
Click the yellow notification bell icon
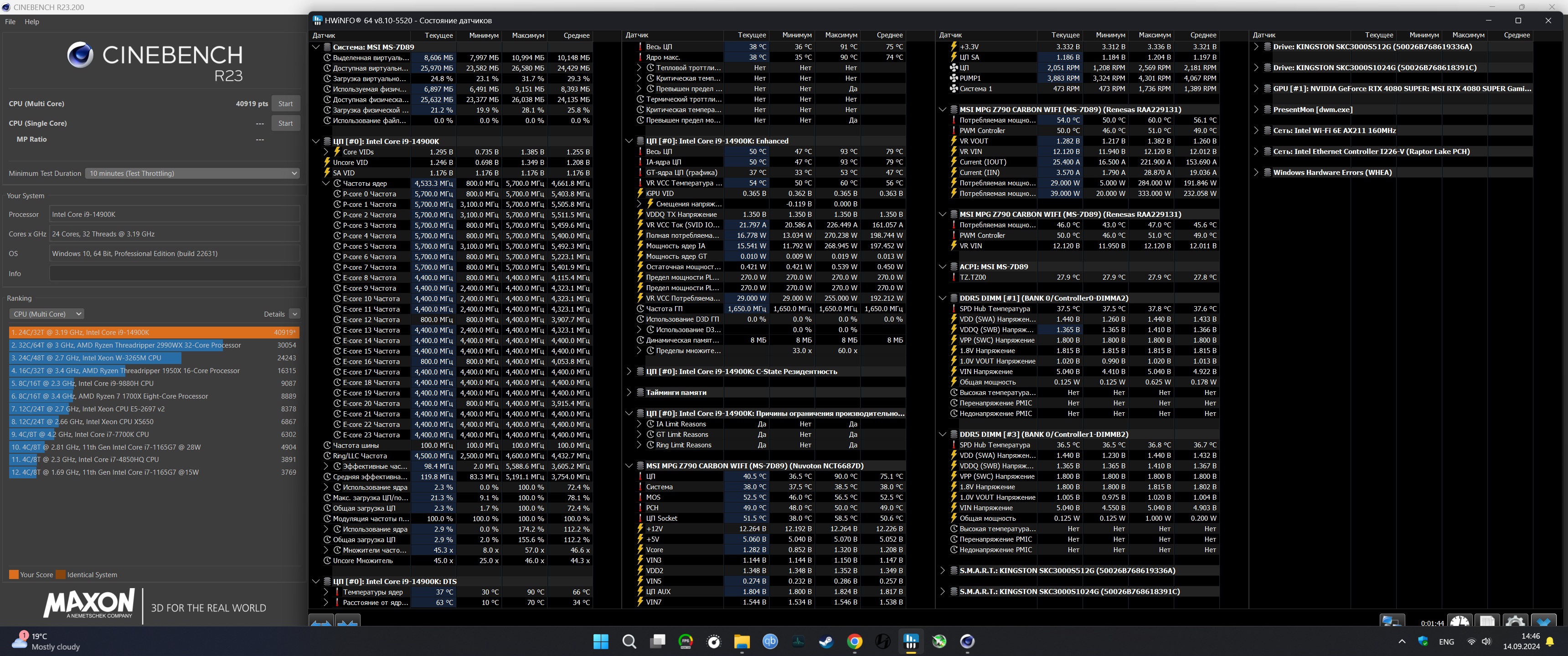(1550, 641)
